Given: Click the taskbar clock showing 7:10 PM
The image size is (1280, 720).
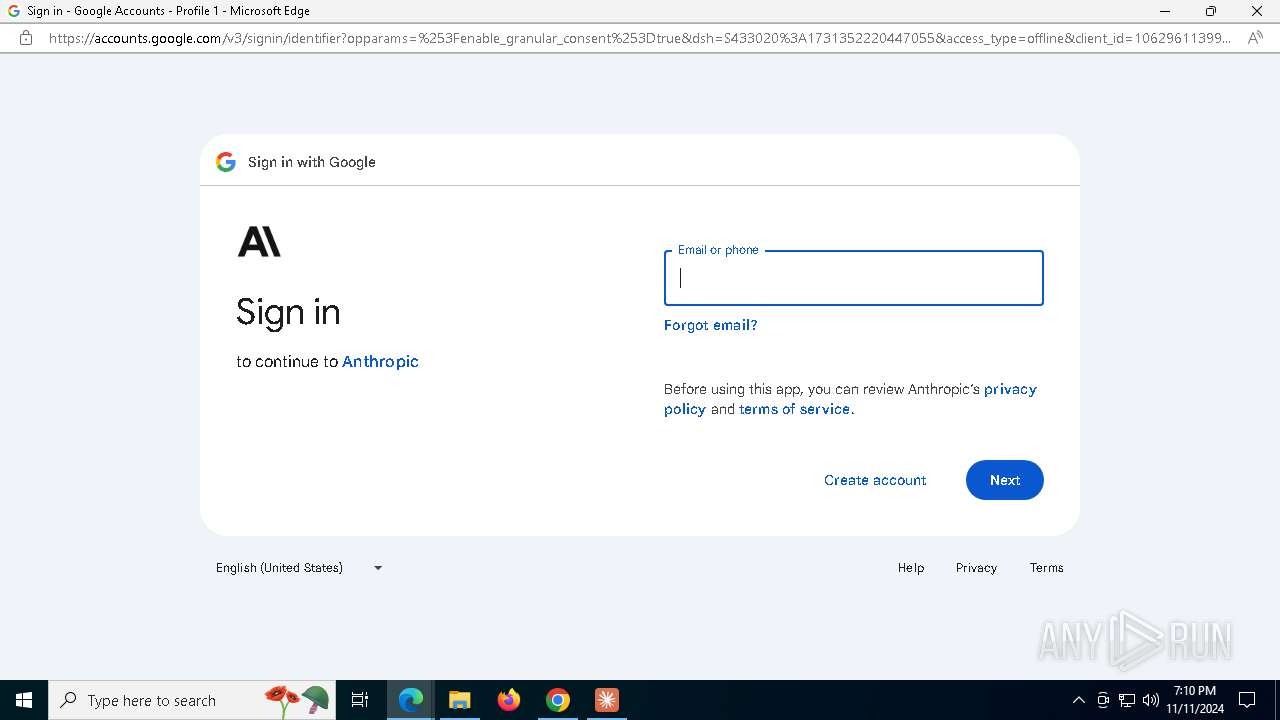Looking at the screenshot, I should (1195, 700).
